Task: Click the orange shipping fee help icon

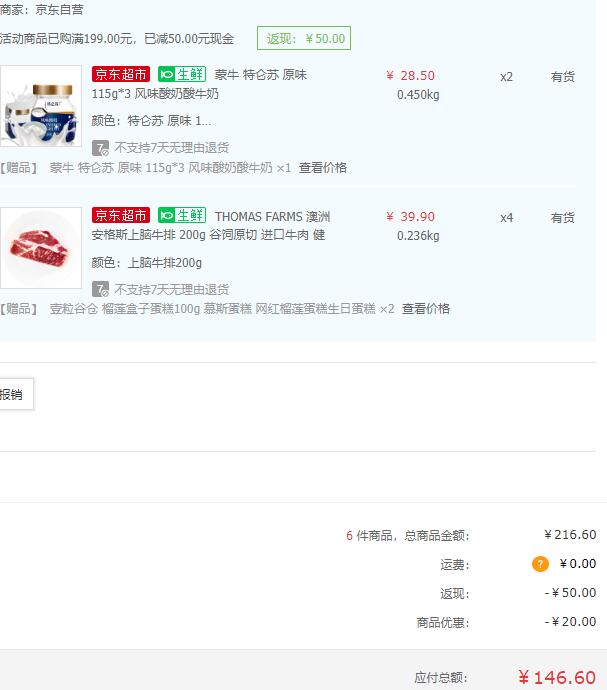Action: coord(540,564)
